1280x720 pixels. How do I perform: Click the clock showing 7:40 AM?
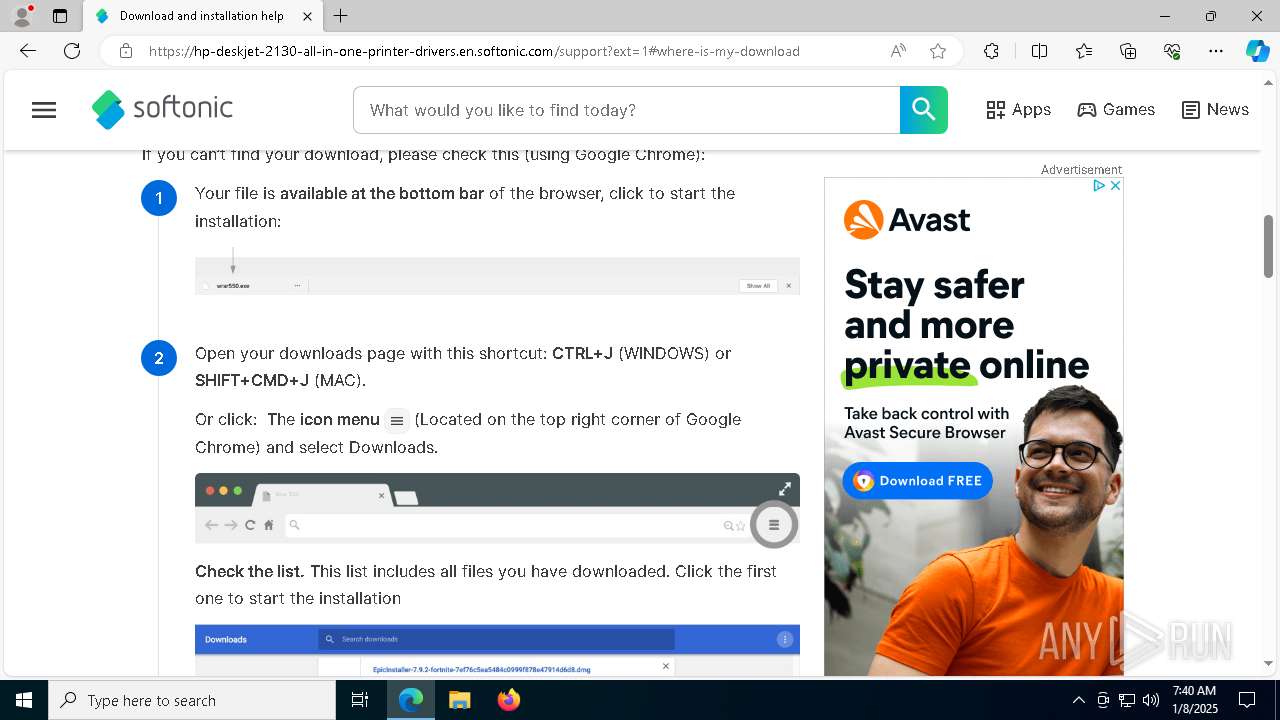(x=1194, y=700)
